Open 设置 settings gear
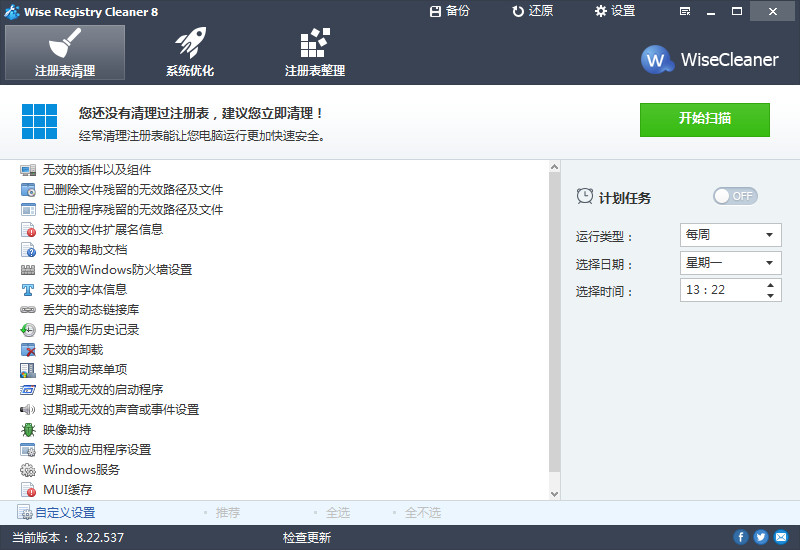Image resolution: width=800 pixels, height=550 pixels. pyautogui.click(x=601, y=11)
